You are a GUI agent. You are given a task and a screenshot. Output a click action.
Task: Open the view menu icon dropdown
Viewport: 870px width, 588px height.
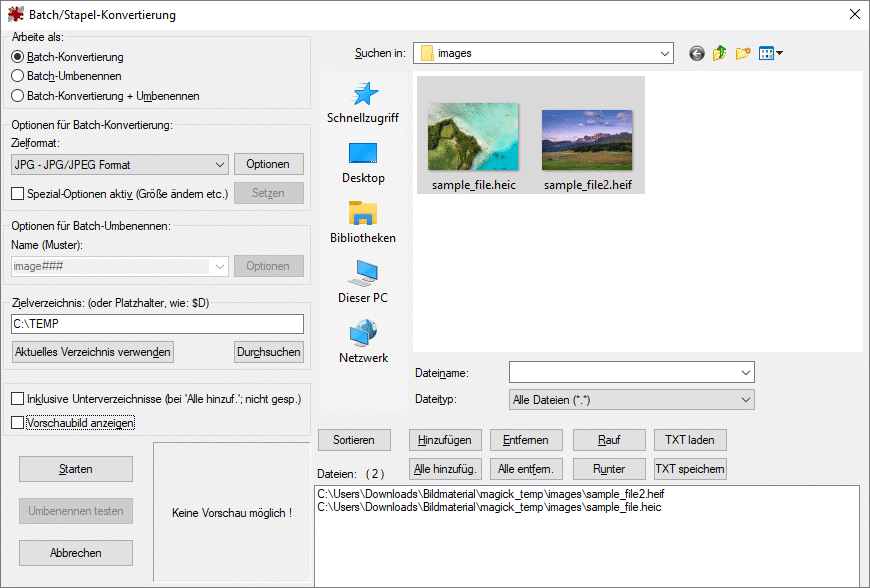[x=770, y=53]
